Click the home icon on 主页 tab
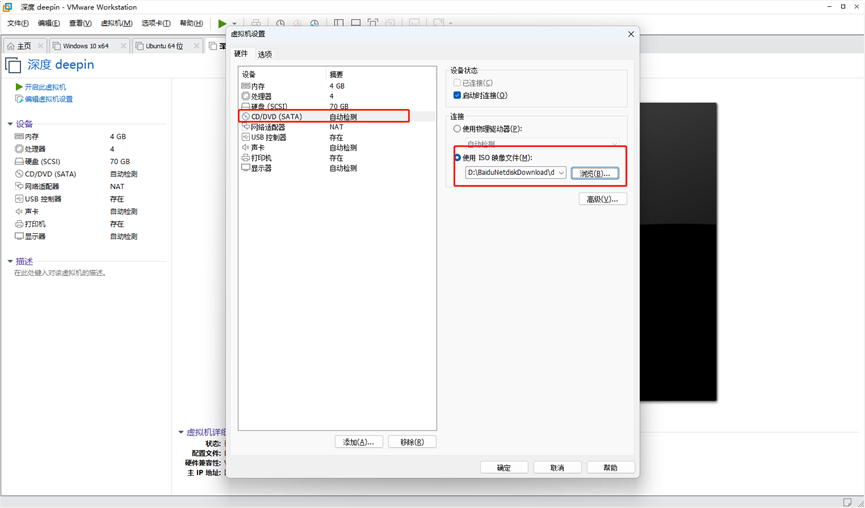Viewport: 865px width, 508px height. [10, 46]
